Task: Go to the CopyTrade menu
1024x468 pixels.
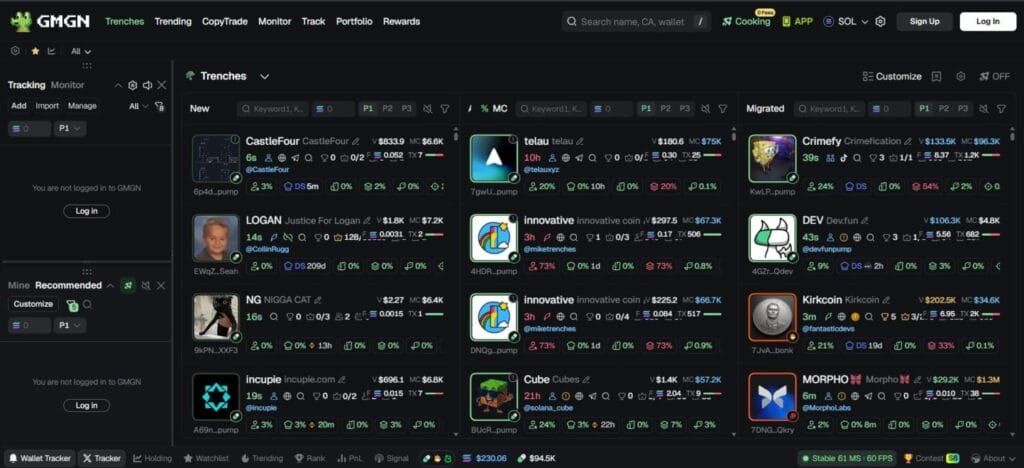Action: coord(225,21)
